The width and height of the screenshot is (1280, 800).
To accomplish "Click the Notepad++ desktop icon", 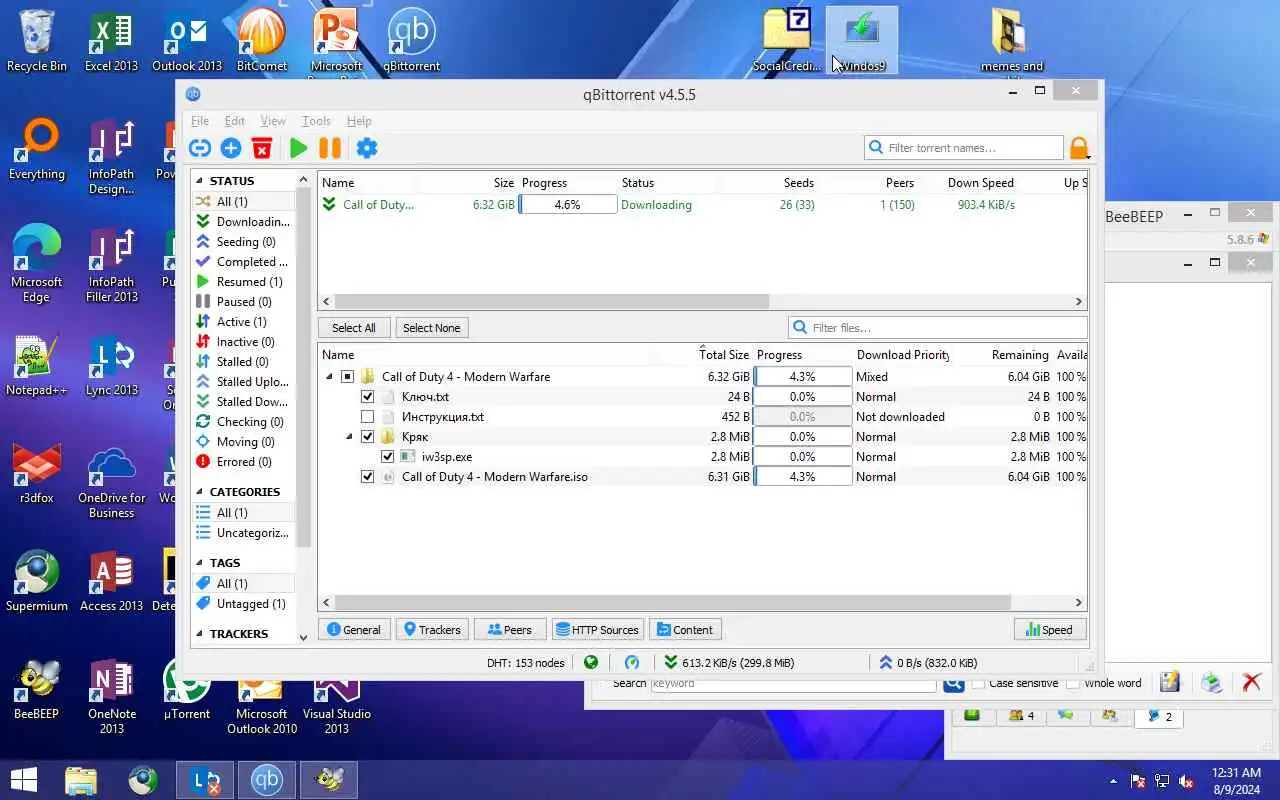I will point(37,365).
